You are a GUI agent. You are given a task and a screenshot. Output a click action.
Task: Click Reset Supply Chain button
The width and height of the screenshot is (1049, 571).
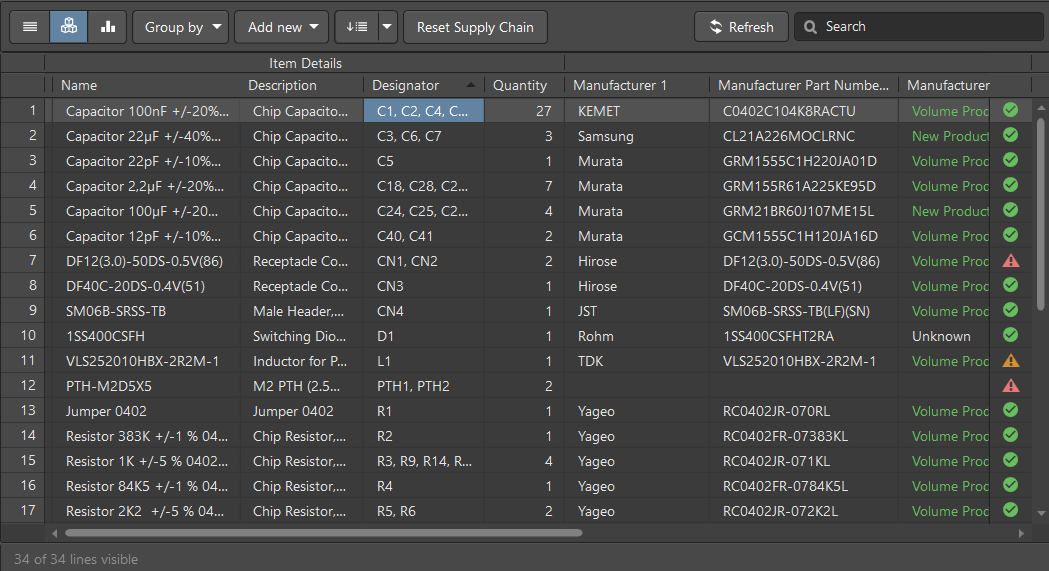click(475, 27)
